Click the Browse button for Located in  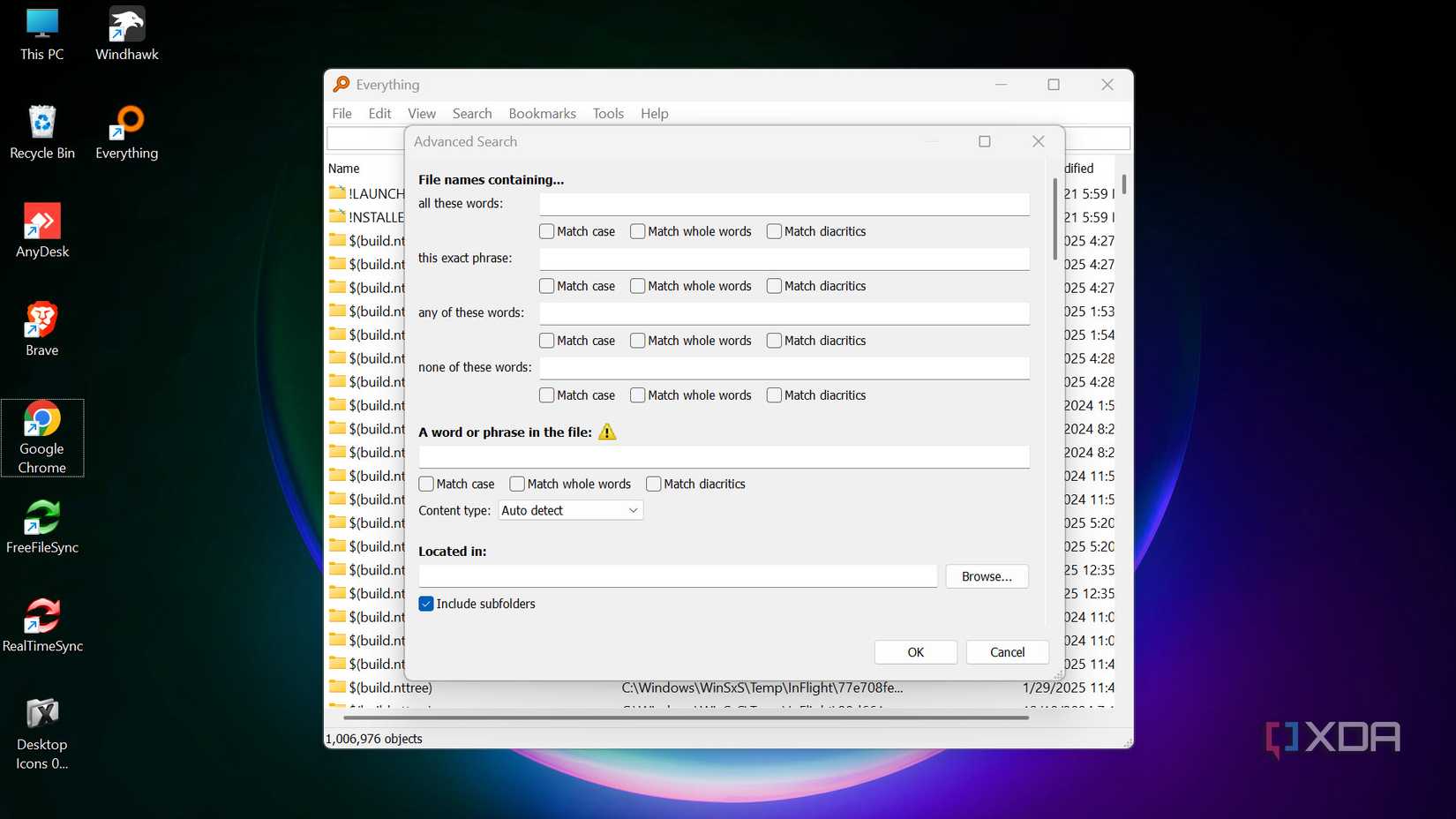coord(986,576)
